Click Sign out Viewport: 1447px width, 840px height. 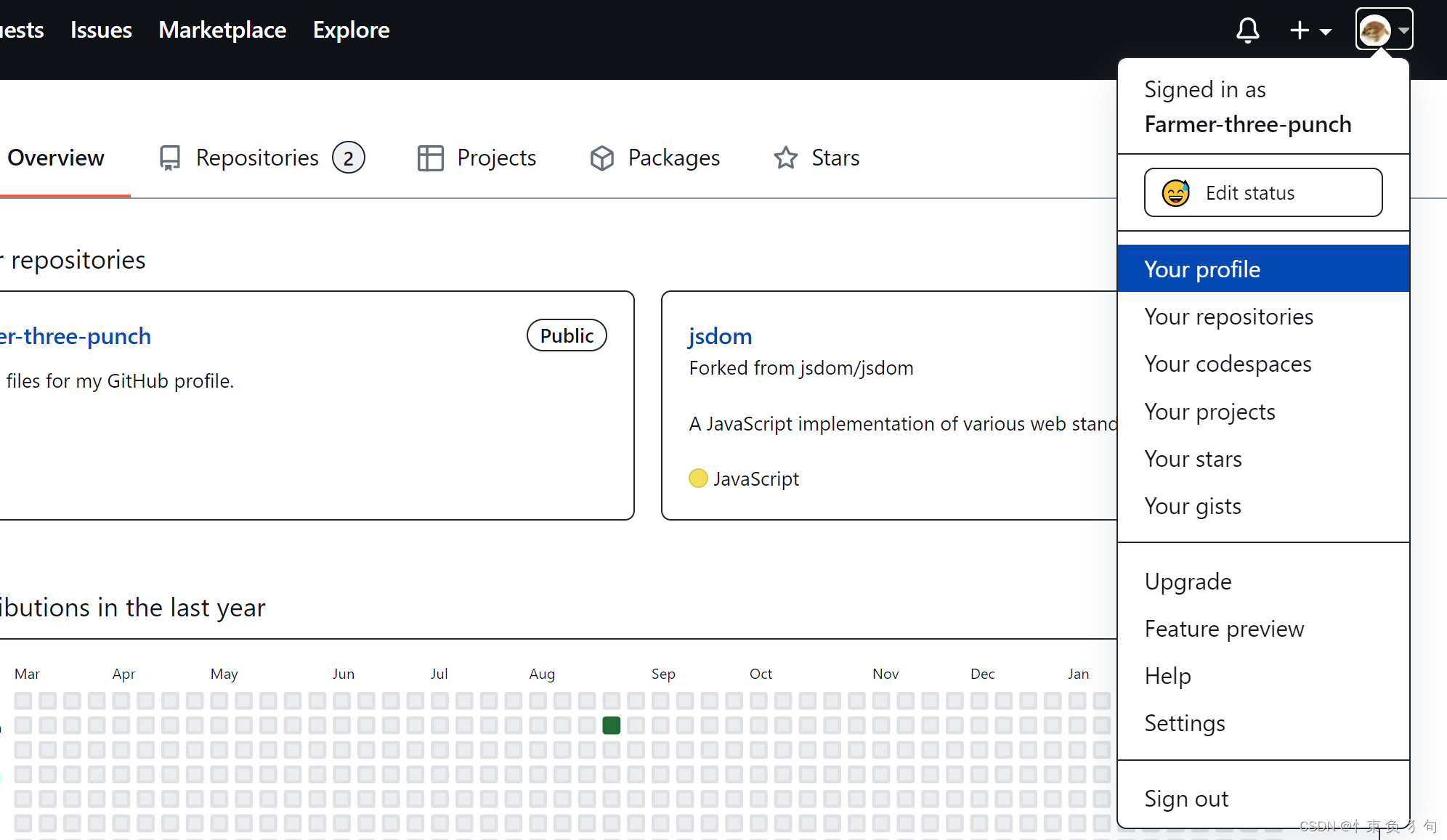1186,799
